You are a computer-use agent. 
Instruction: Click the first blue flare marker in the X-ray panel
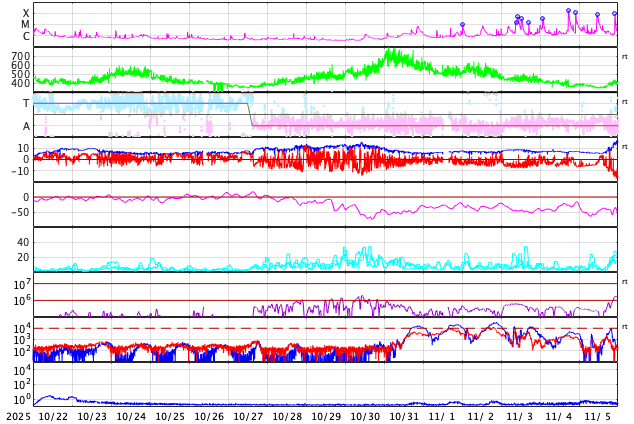click(462, 25)
